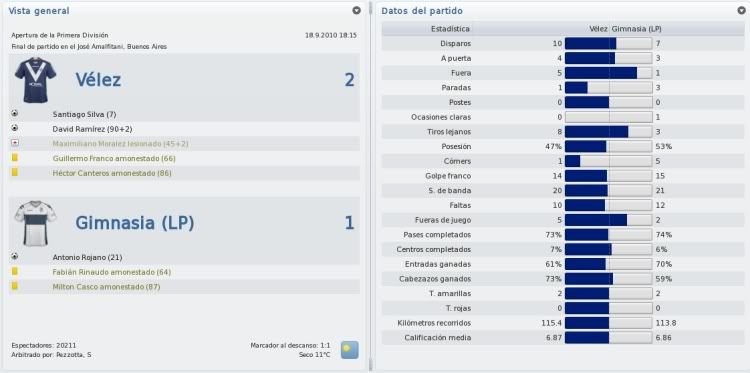This screenshot has height=373, width=750.
Task: Click the Estadística column header
Action: [450, 29]
